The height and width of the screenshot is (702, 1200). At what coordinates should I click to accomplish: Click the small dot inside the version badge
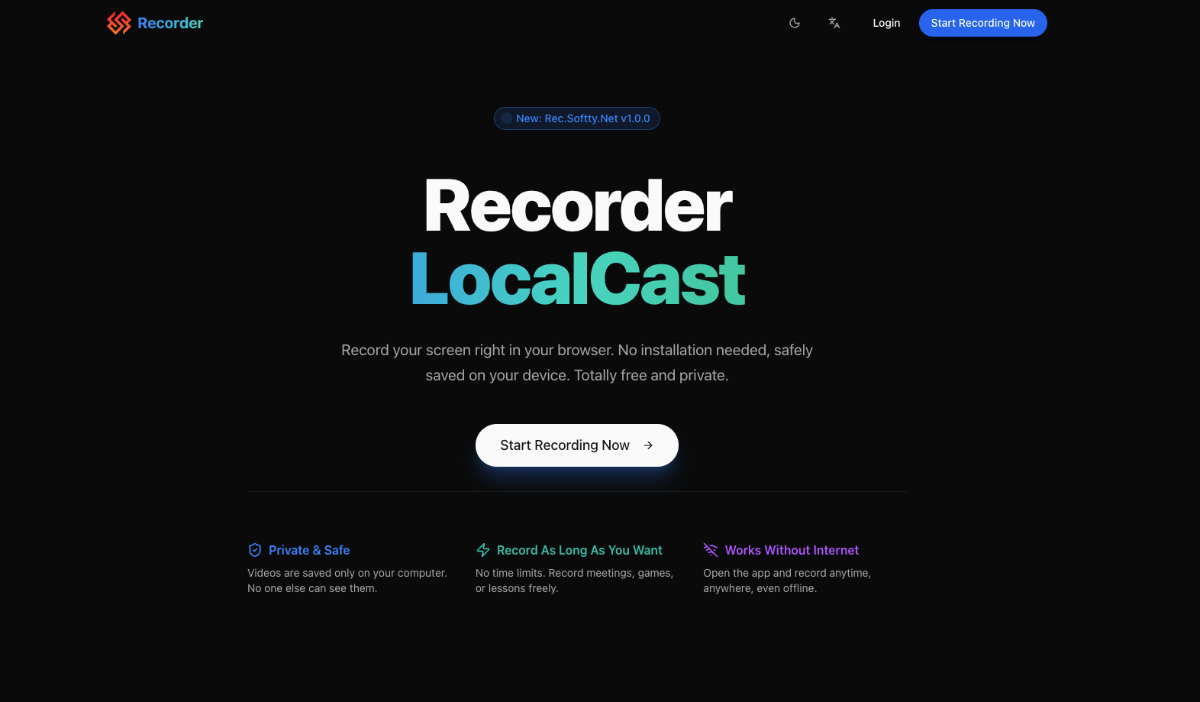click(507, 118)
